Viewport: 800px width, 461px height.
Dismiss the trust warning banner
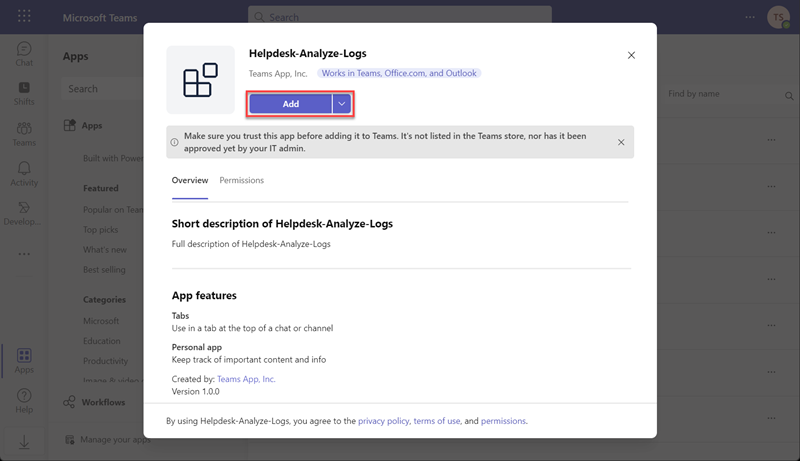(x=621, y=142)
